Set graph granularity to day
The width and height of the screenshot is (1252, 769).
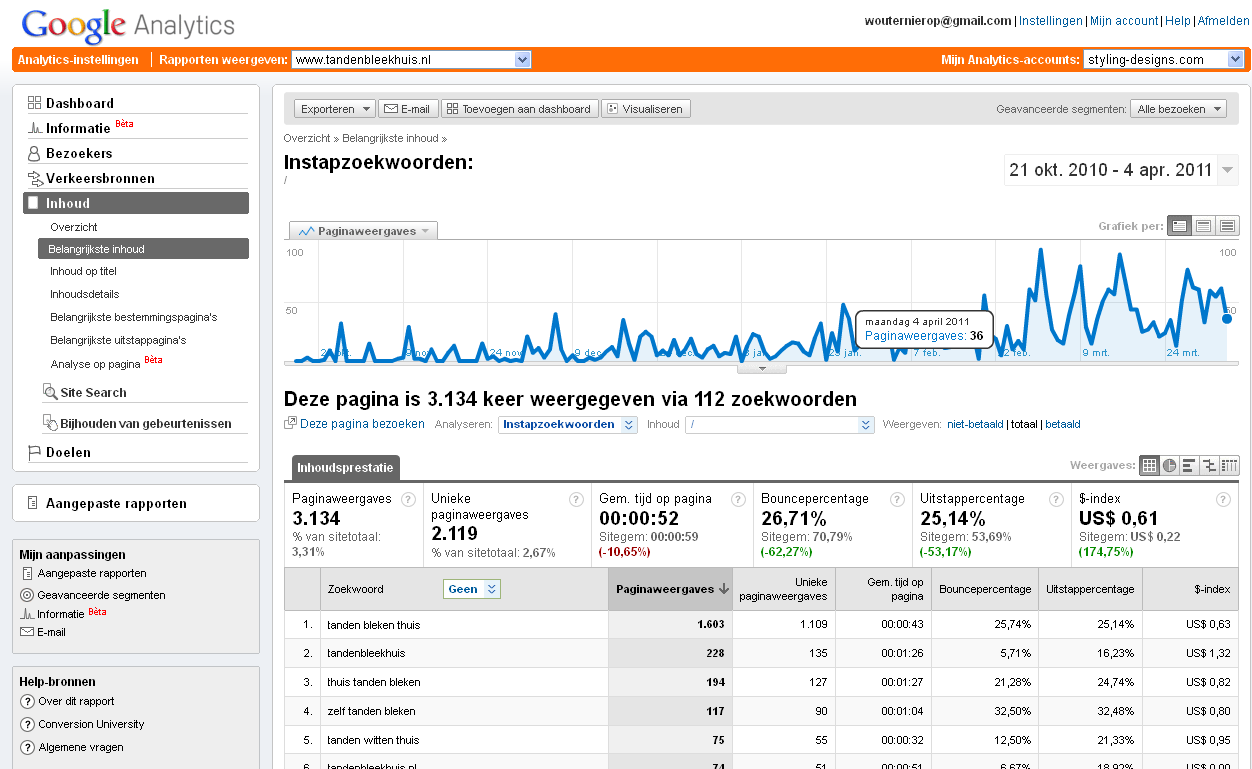[x=1180, y=226]
